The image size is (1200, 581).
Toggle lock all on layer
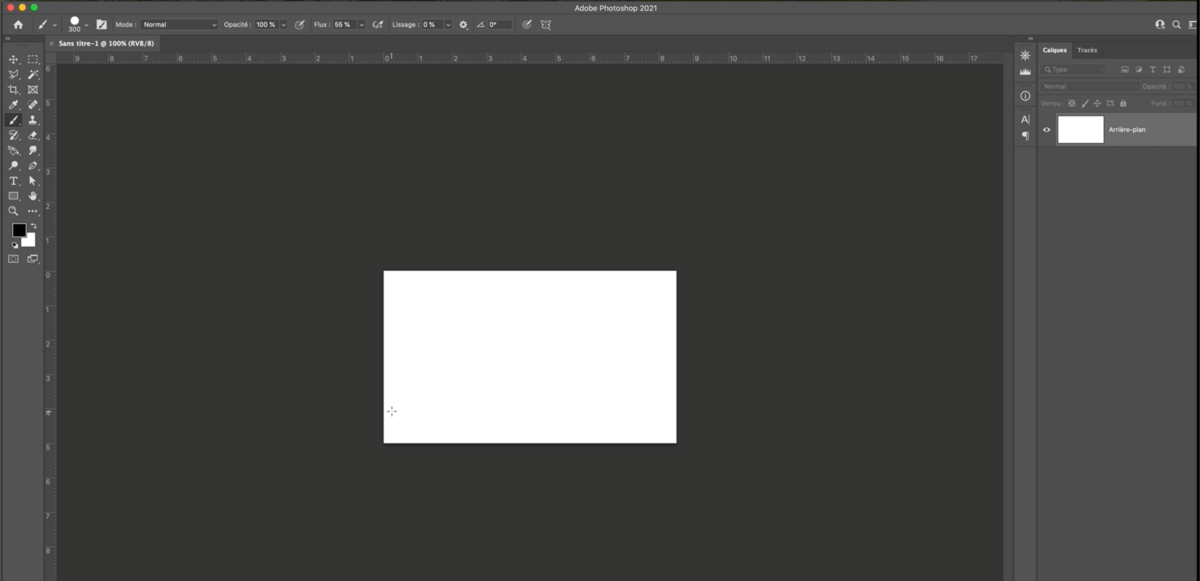(x=1123, y=103)
